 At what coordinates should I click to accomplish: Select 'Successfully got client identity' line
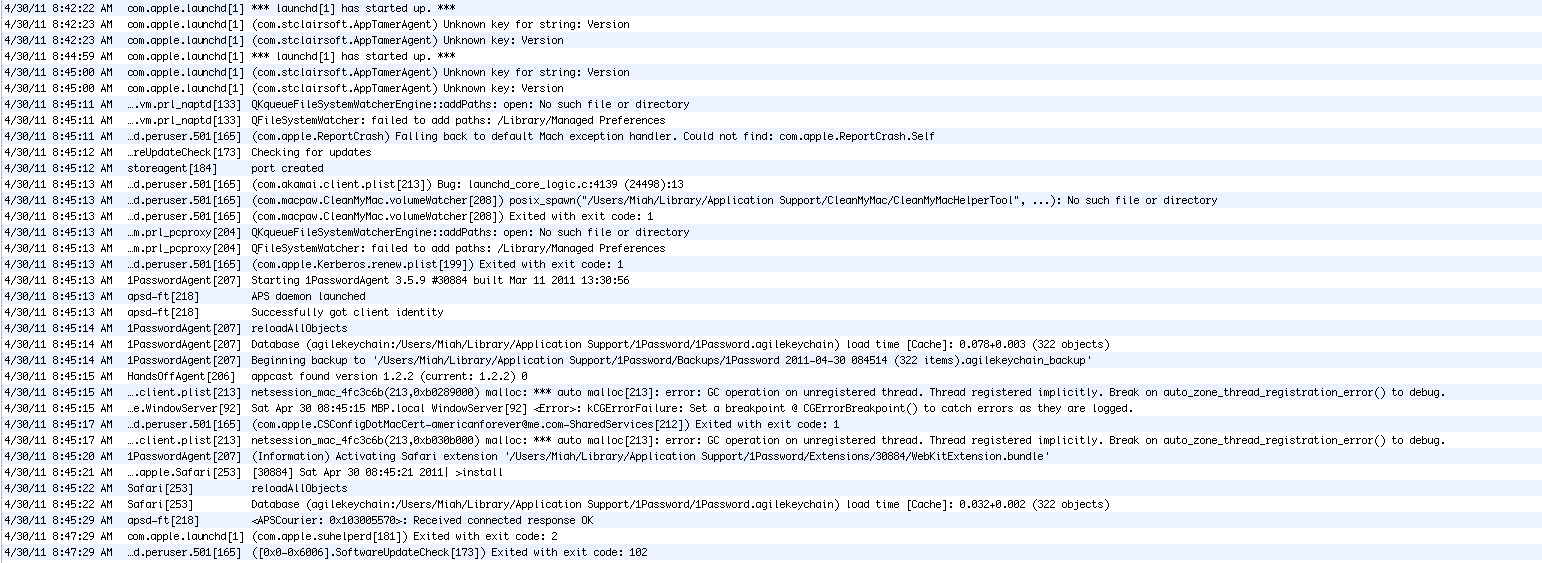pyautogui.click(x=771, y=312)
